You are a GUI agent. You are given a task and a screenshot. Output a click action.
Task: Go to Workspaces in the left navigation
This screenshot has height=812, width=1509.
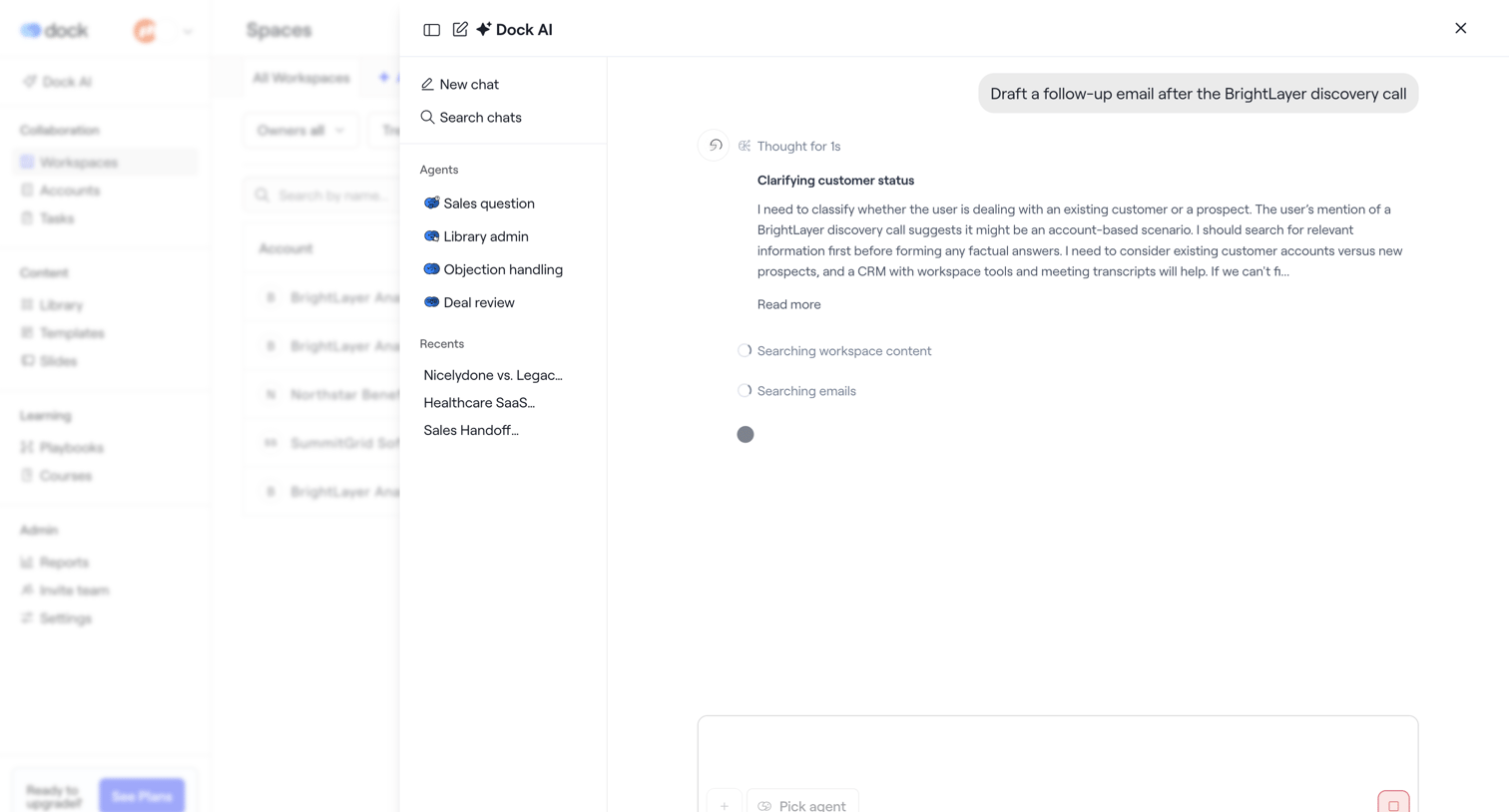pyautogui.click(x=106, y=163)
